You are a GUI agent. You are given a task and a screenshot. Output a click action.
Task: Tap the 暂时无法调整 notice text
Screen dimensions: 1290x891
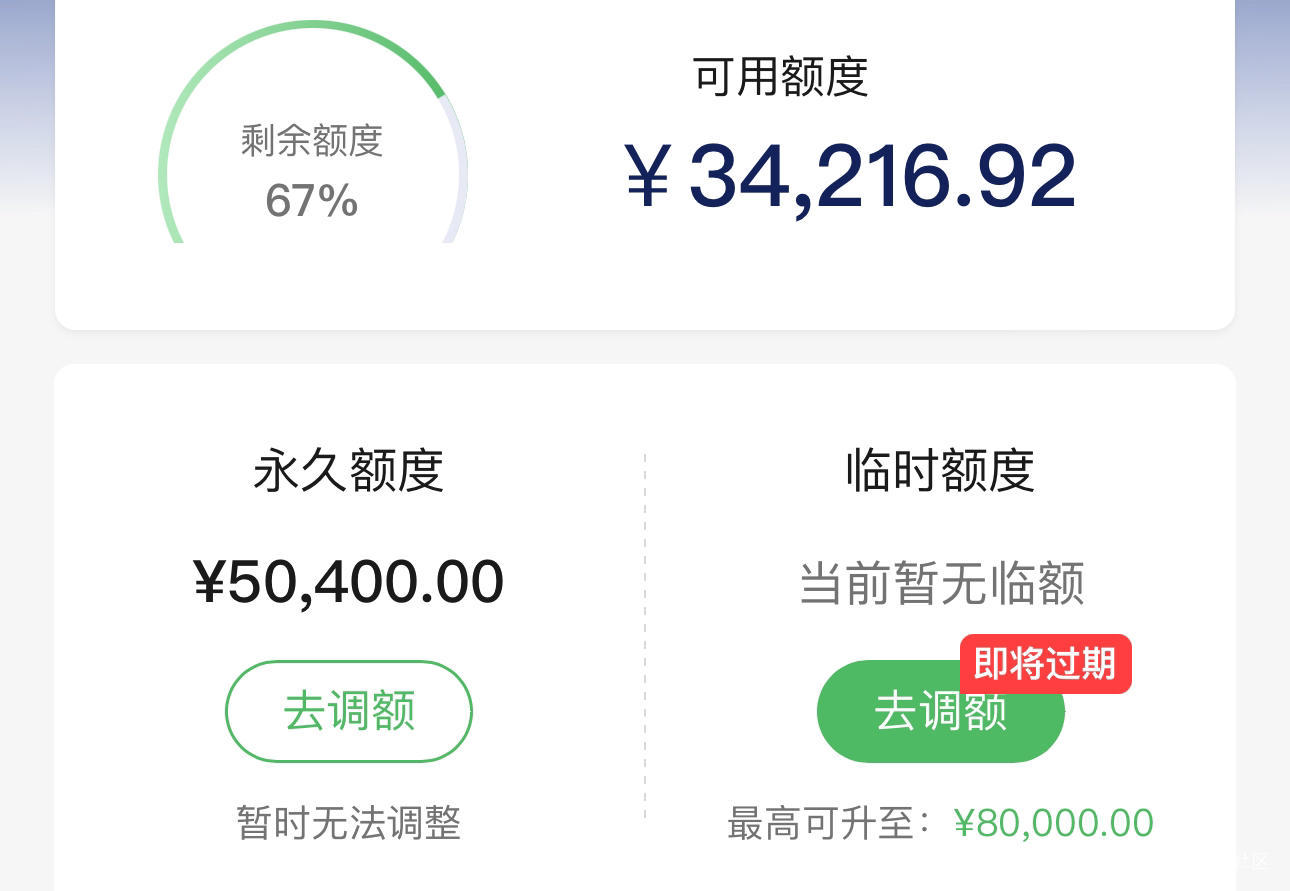pos(349,823)
